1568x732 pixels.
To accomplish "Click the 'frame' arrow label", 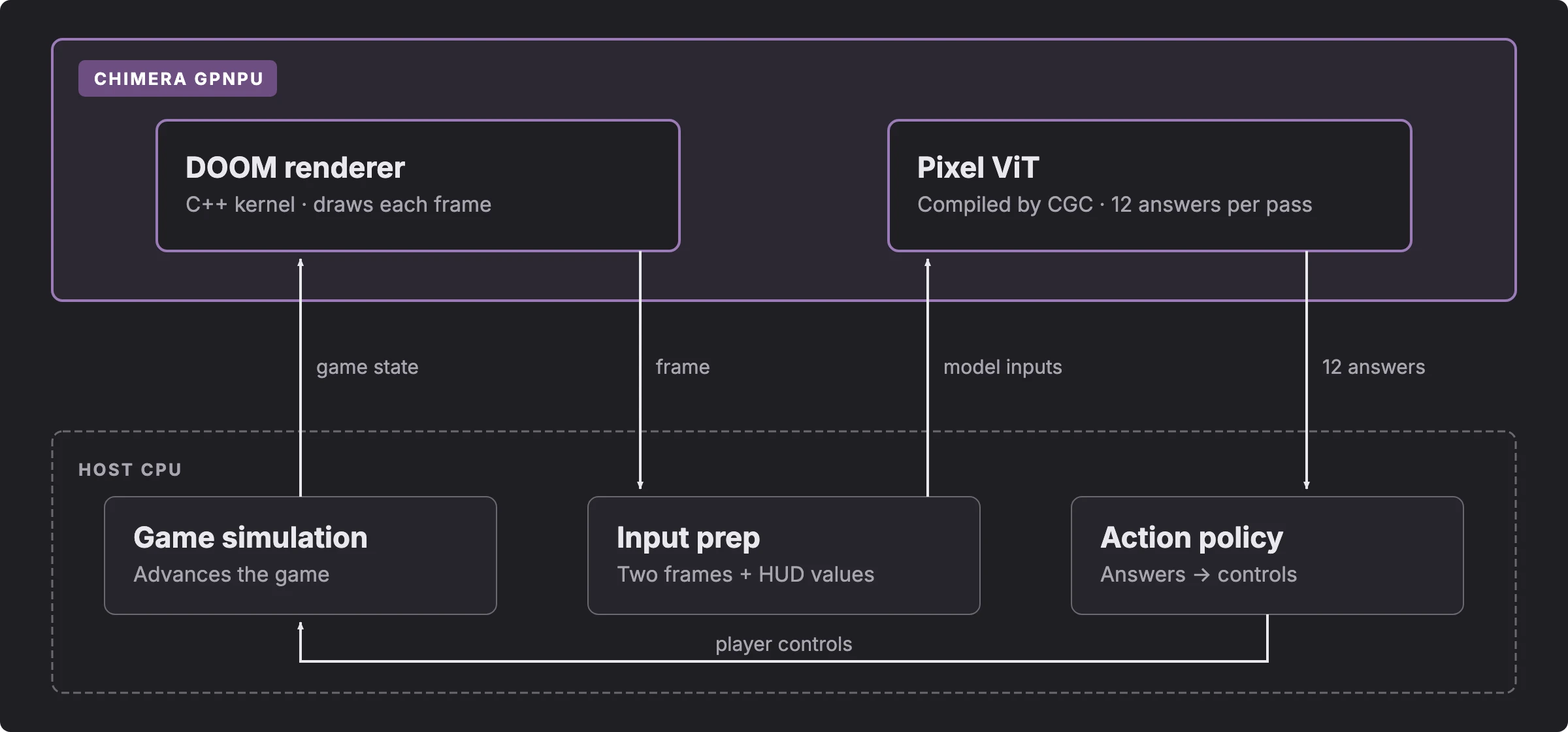I will 683,367.
